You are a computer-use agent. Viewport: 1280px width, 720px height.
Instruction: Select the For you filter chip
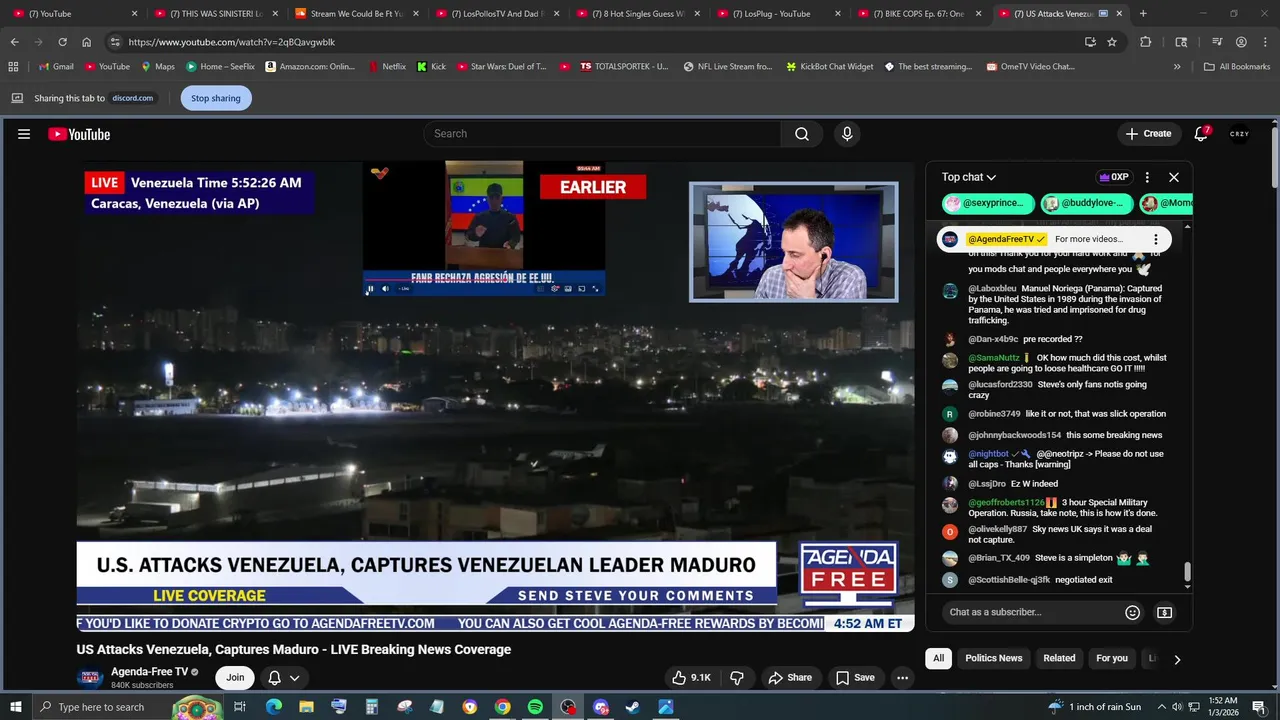click(1112, 658)
